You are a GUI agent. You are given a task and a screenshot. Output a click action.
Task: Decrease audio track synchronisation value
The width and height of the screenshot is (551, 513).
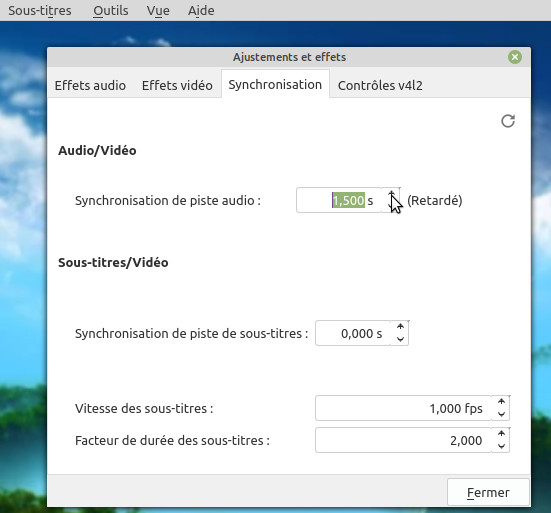tap(391, 206)
